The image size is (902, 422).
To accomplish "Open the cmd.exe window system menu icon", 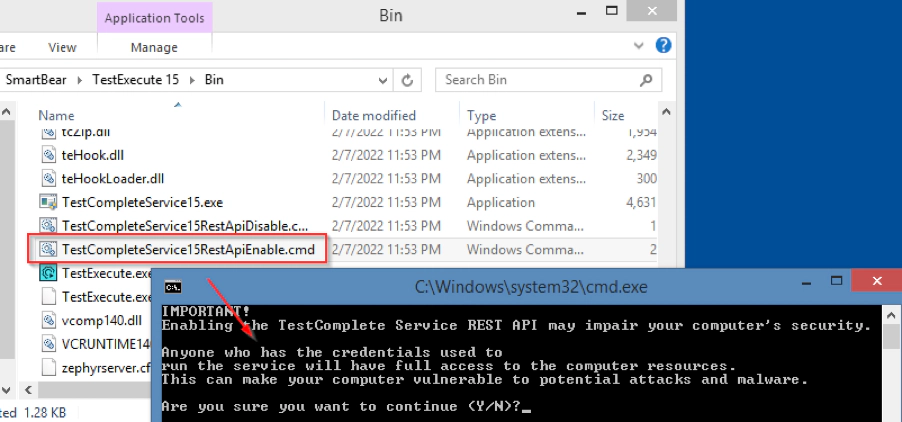I will (x=173, y=287).
